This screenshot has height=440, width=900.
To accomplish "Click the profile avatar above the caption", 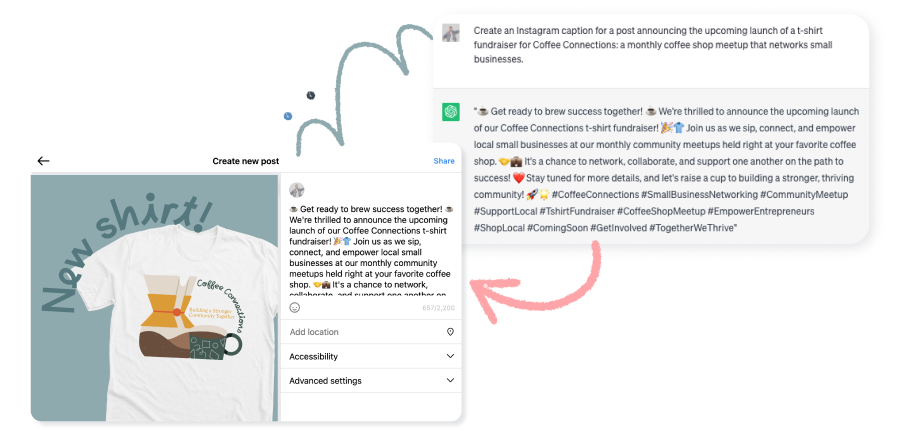I will (x=297, y=190).
